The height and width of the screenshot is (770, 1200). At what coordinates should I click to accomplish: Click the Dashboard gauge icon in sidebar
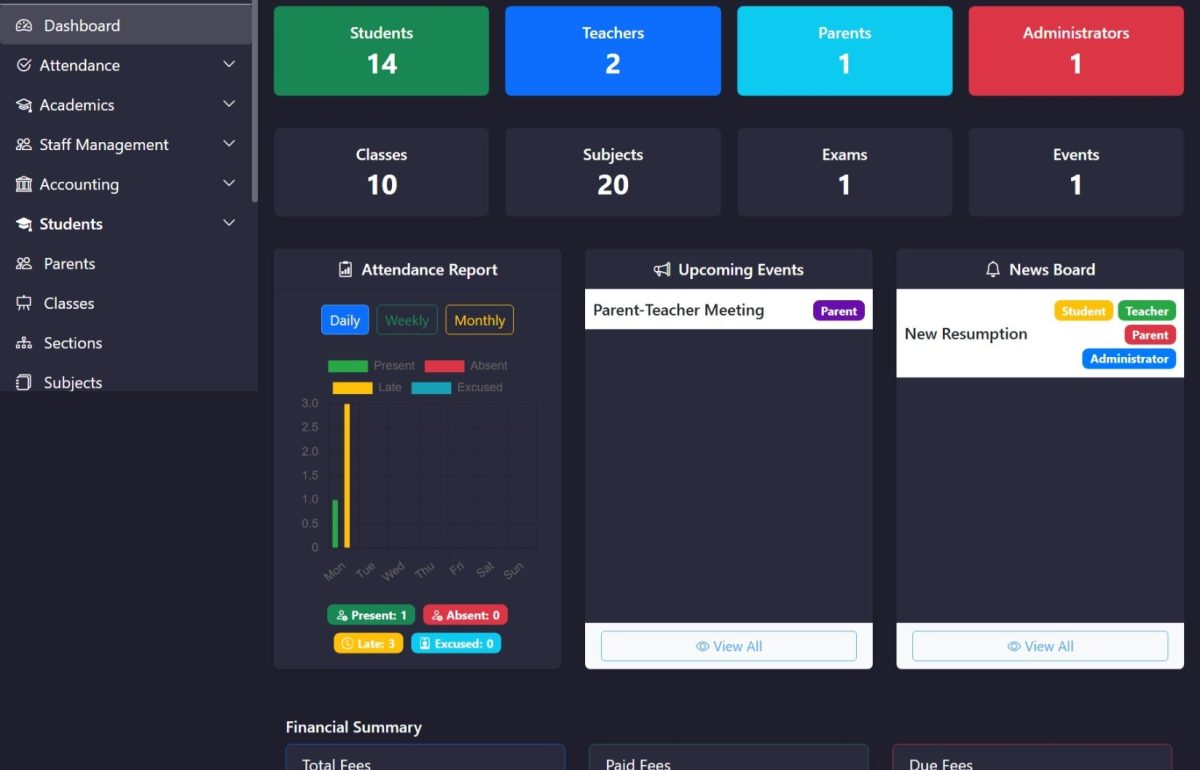[x=24, y=26]
